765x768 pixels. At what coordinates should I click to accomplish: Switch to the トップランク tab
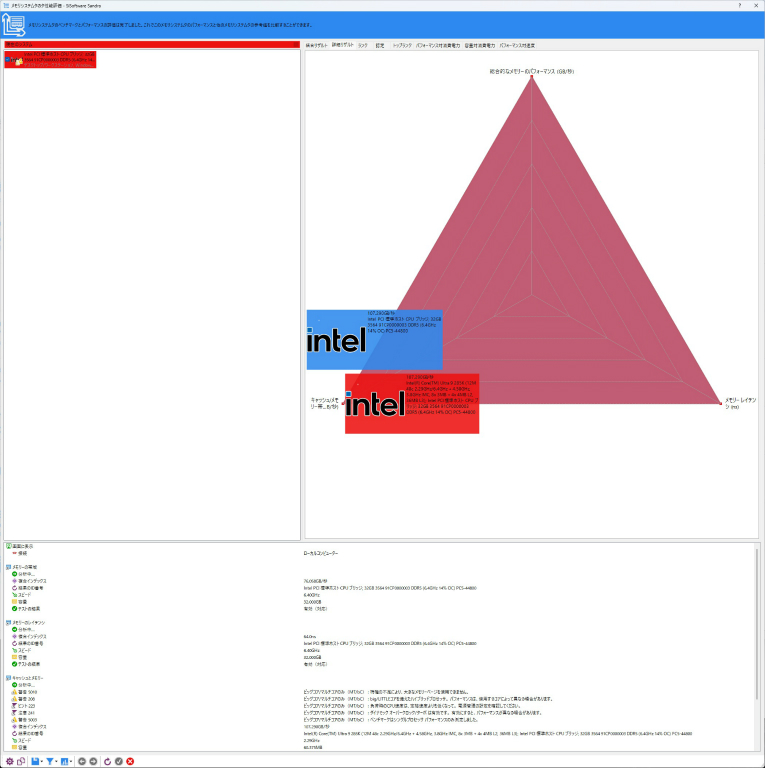click(402, 46)
